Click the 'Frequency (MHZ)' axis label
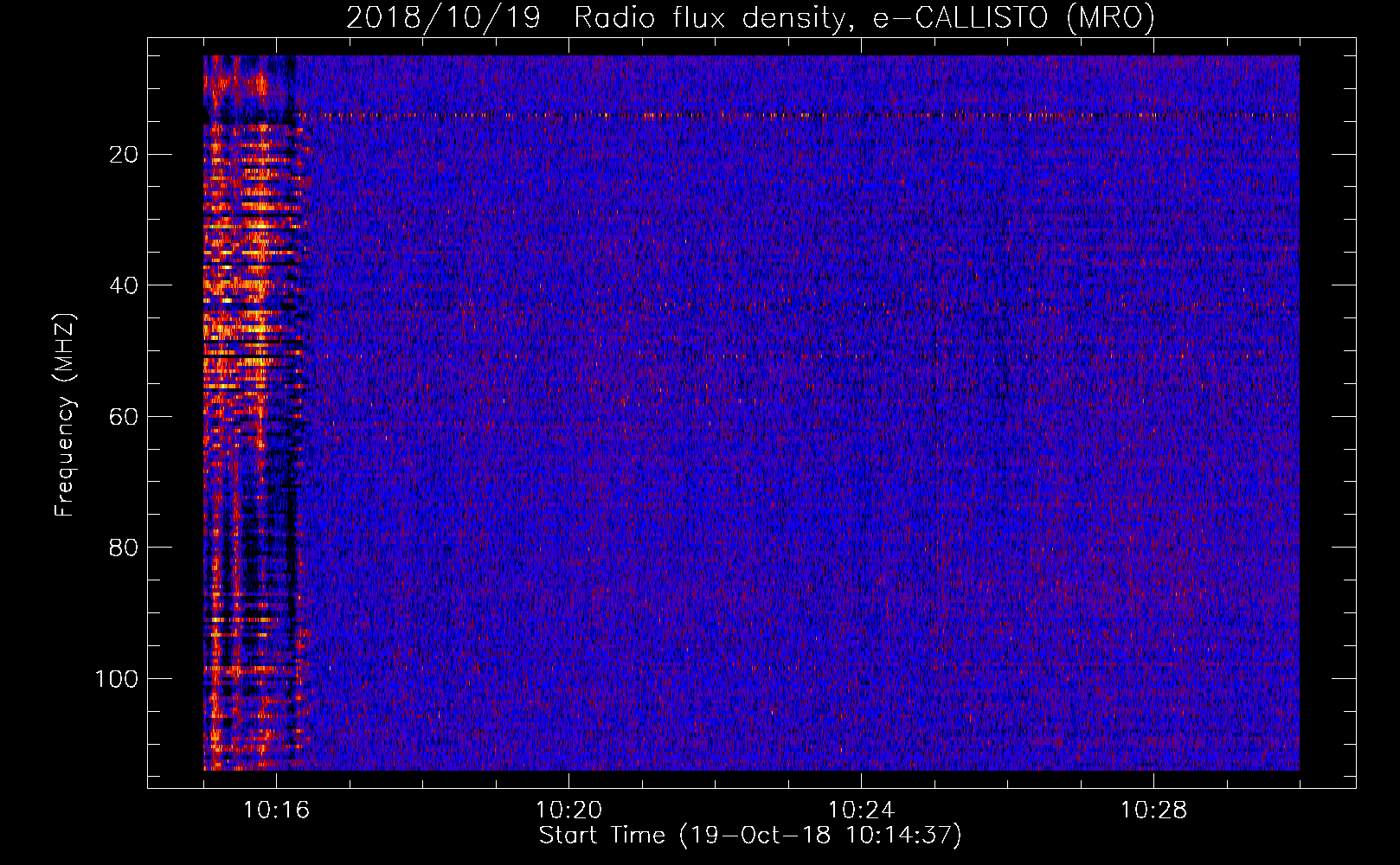This screenshot has height=865, width=1400. point(65,415)
